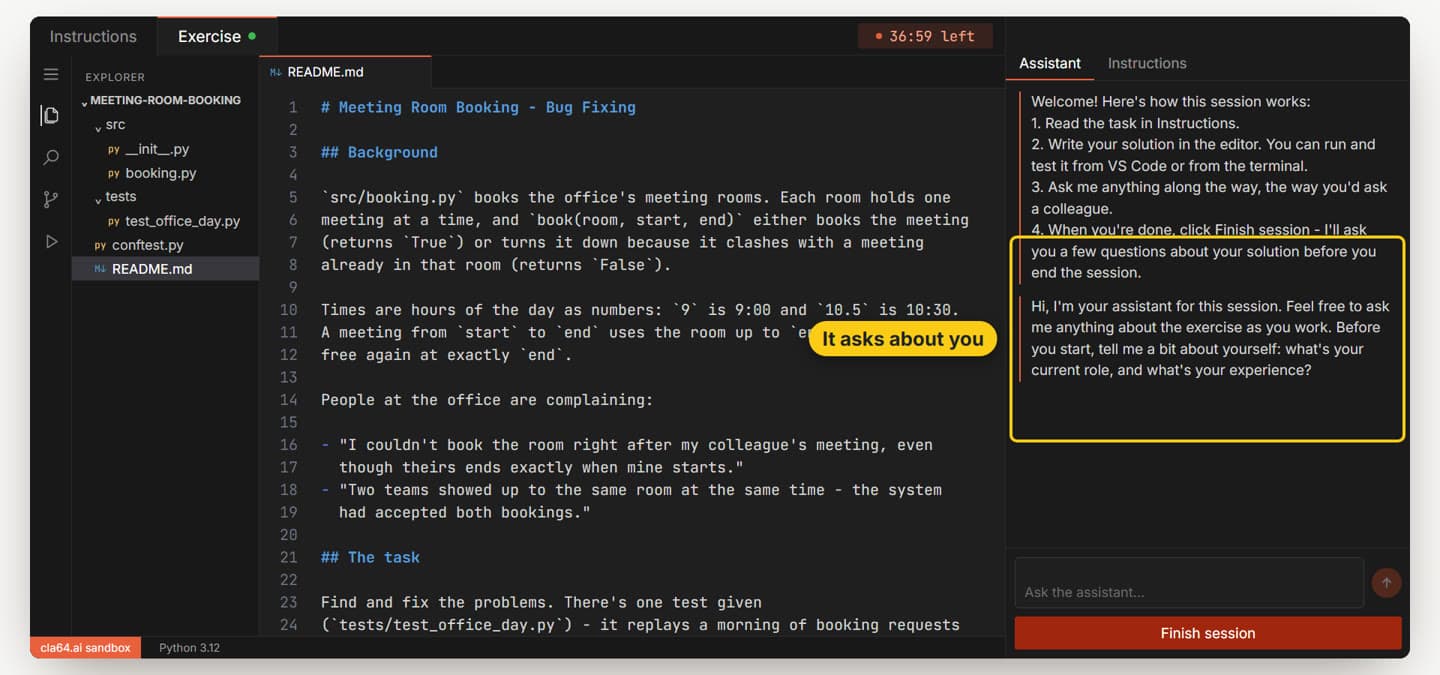The height and width of the screenshot is (675, 1440).
Task: Open the Instructions tab beside Assistant
Action: pos(1147,63)
